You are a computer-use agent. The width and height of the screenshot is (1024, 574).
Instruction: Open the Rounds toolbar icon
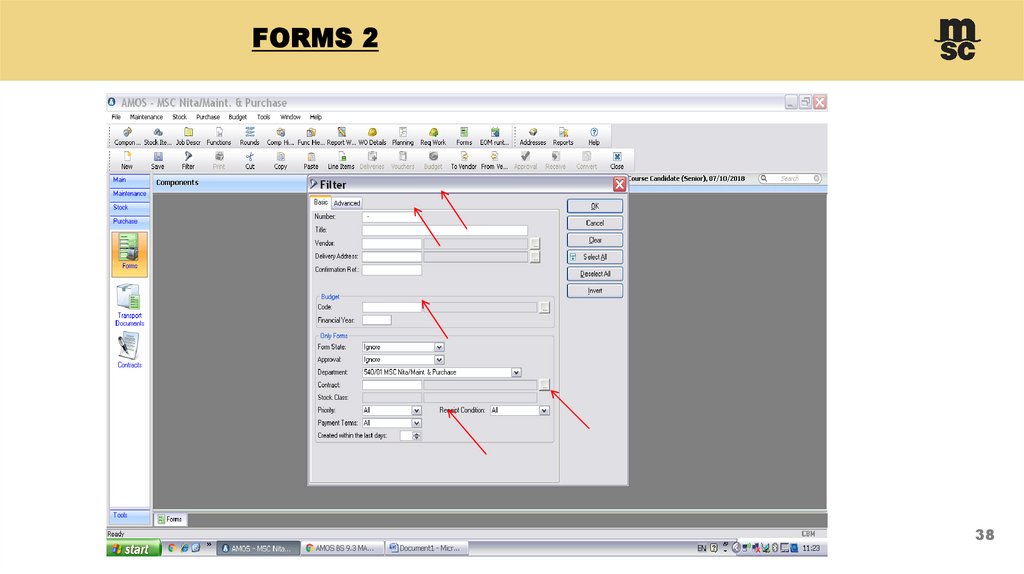[249, 136]
